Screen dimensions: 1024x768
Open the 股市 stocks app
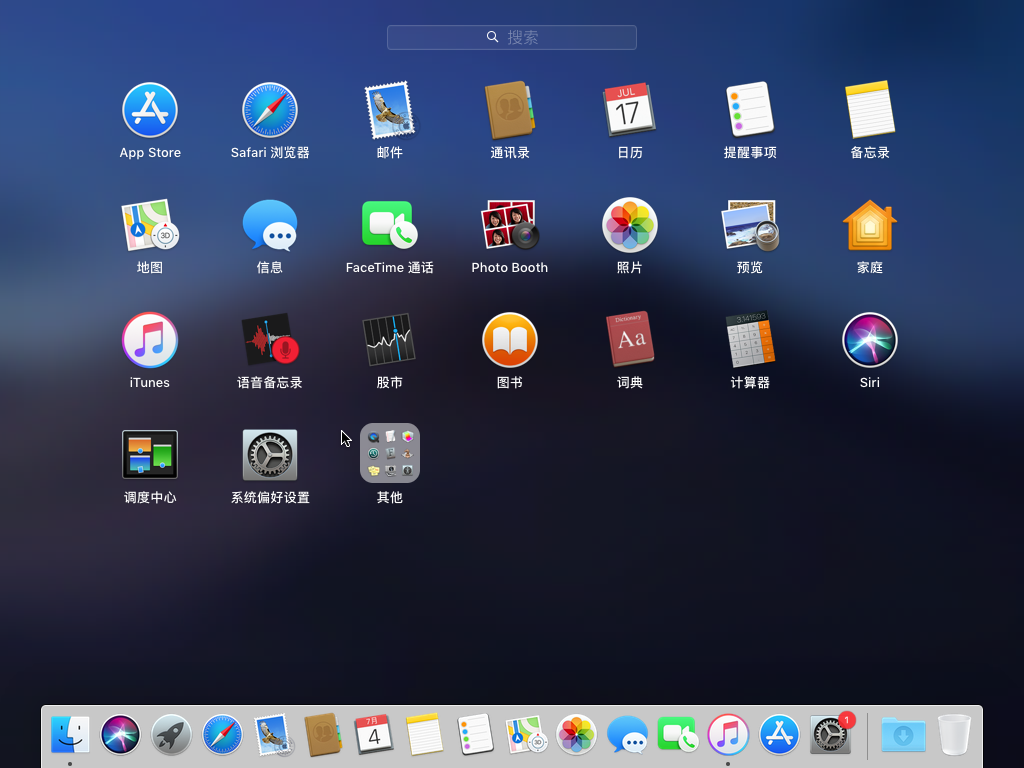(x=390, y=340)
